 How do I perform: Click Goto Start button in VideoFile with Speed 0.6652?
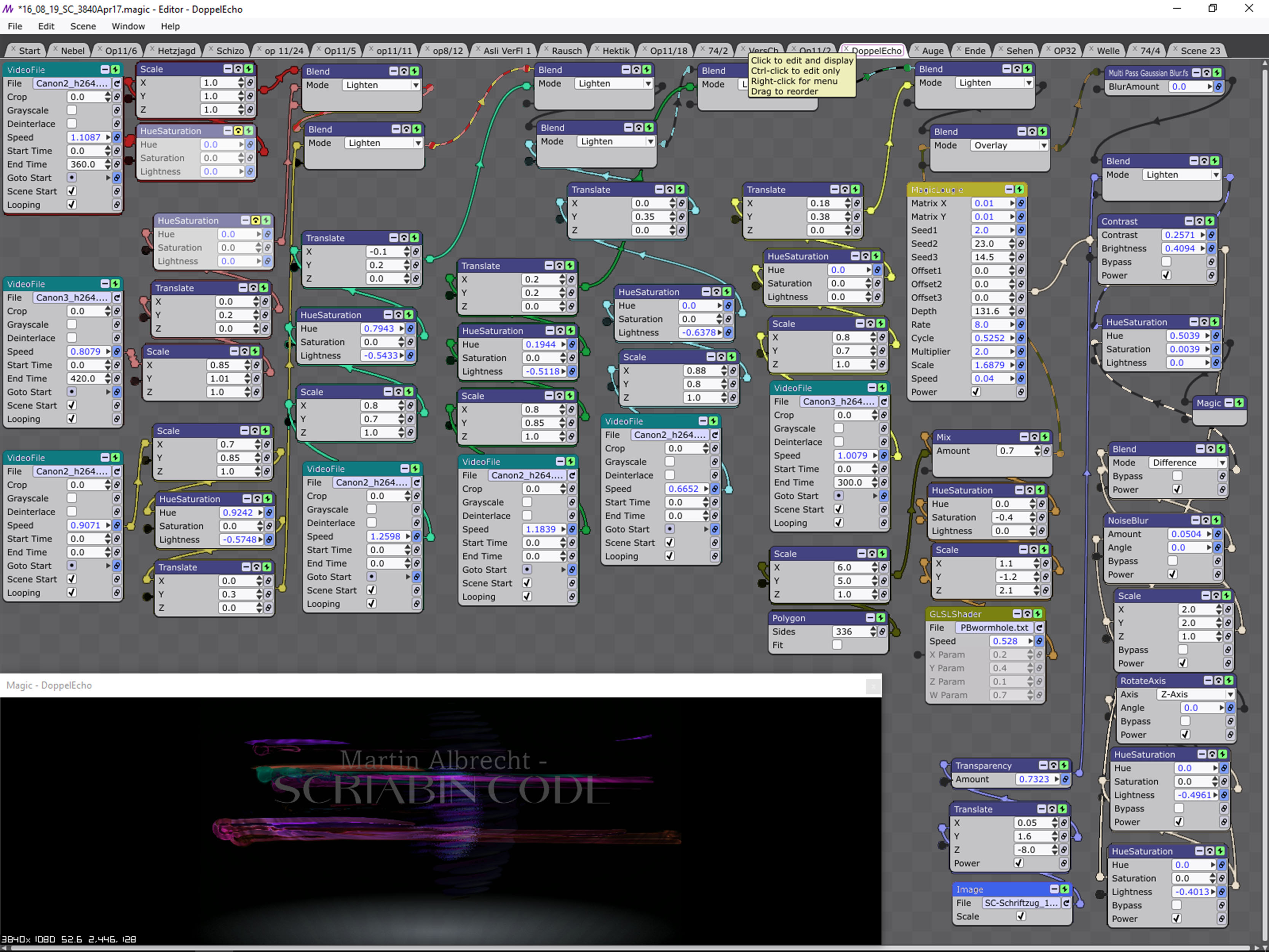669,529
